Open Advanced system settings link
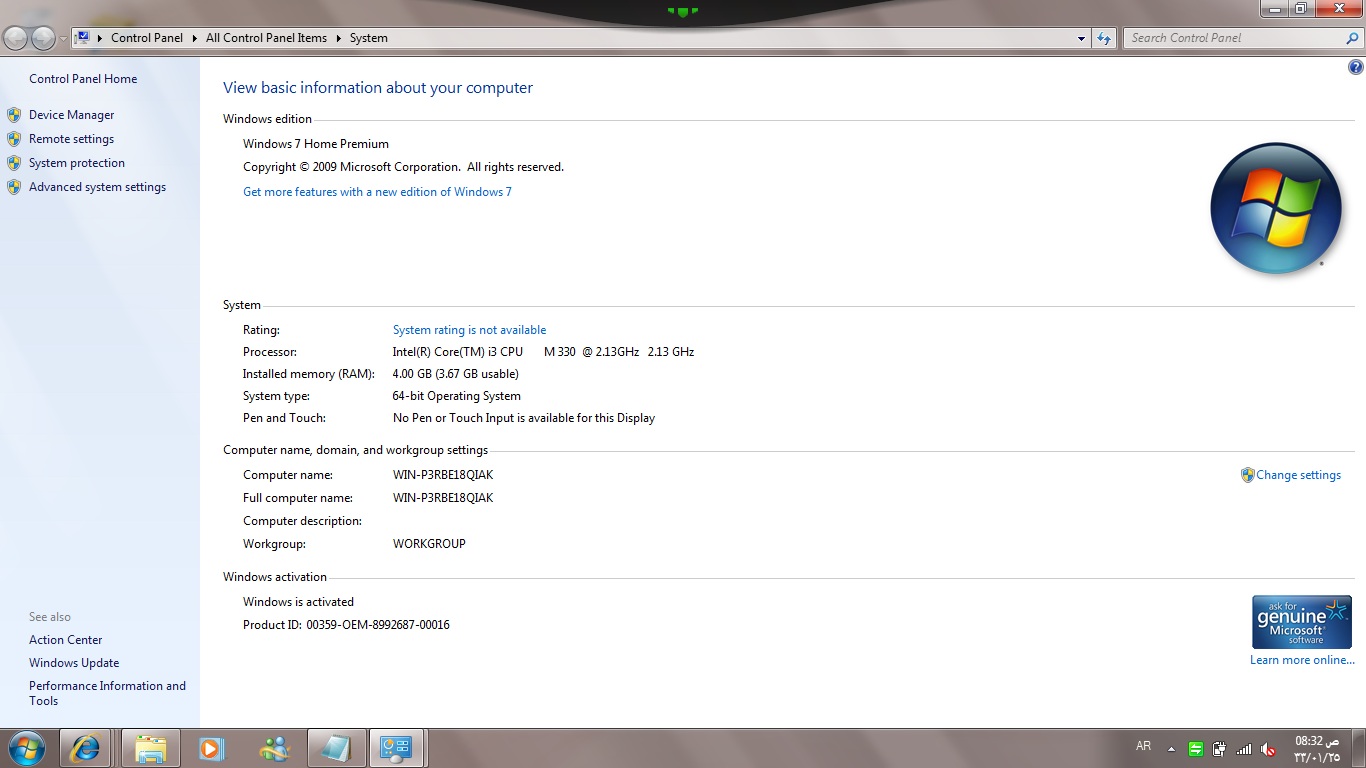The height and width of the screenshot is (768, 1366). (97, 187)
